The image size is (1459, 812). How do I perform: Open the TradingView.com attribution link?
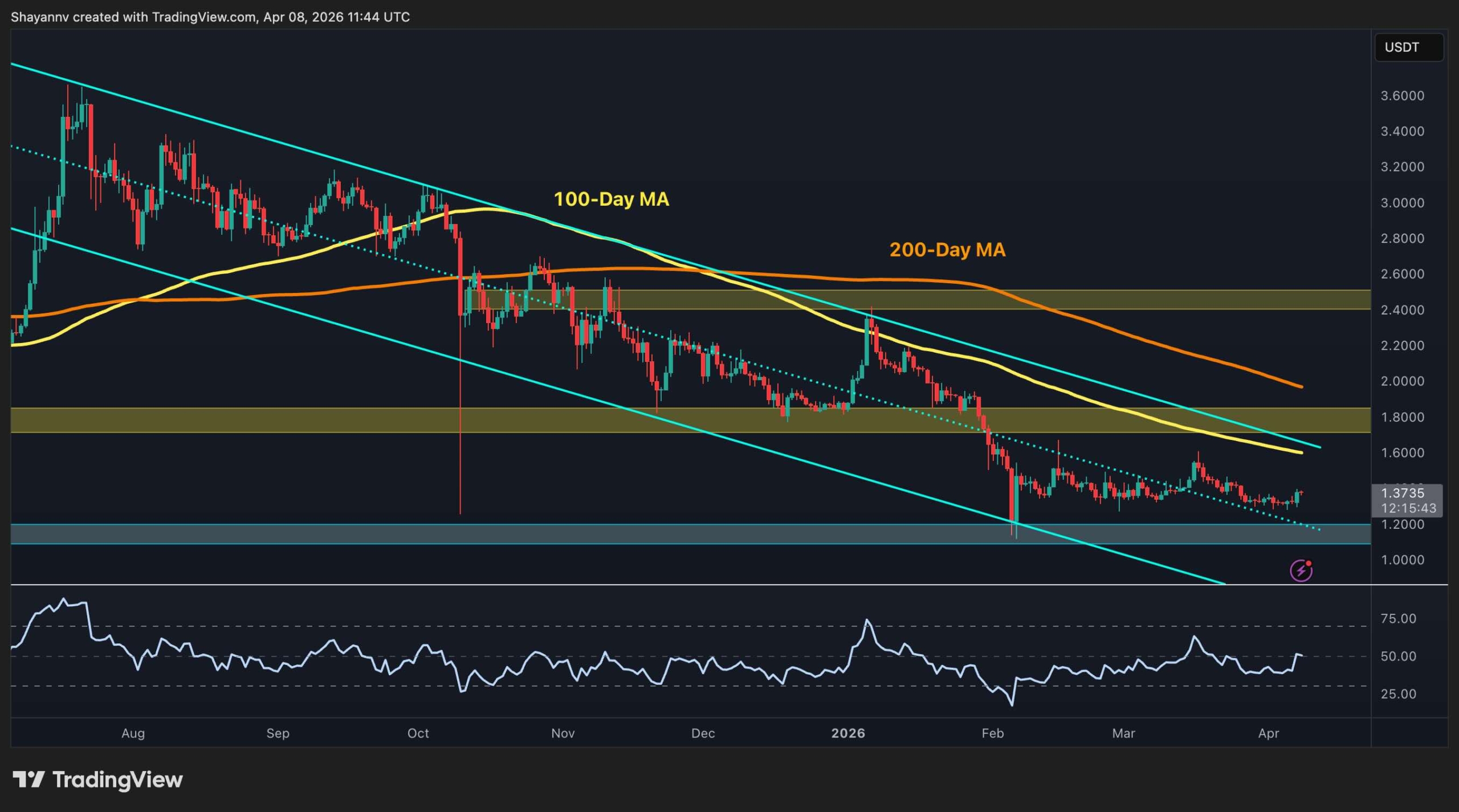(x=199, y=17)
